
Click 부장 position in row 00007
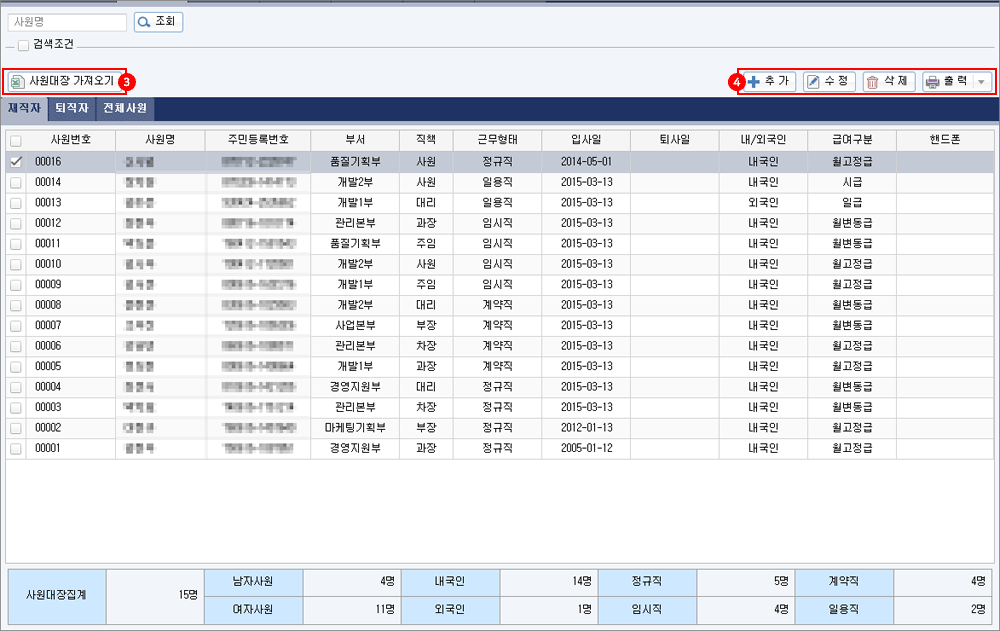pos(426,325)
